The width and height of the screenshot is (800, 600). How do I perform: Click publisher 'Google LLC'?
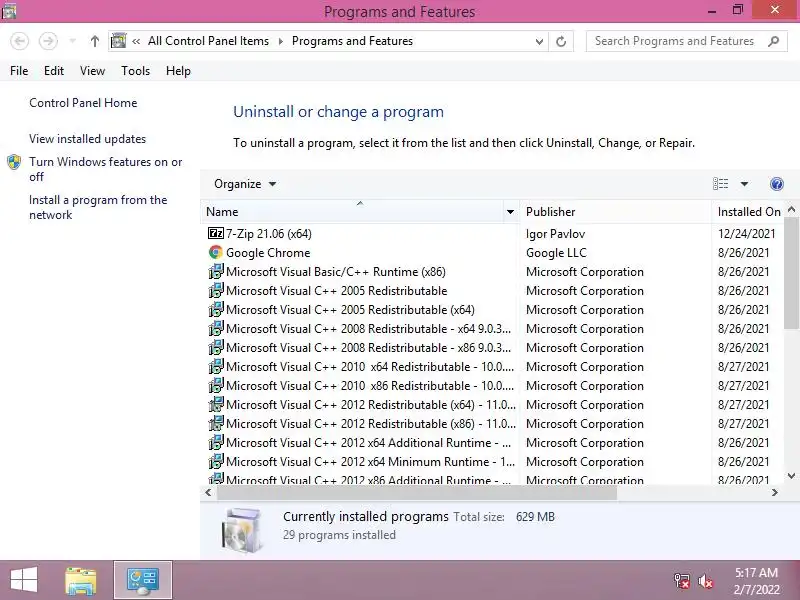(556, 253)
